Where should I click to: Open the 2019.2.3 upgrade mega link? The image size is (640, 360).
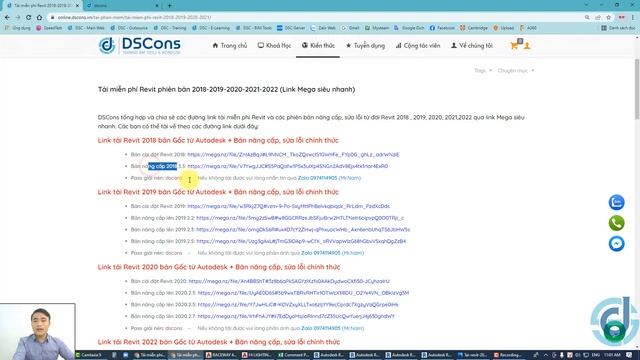pyautogui.click(x=303, y=229)
